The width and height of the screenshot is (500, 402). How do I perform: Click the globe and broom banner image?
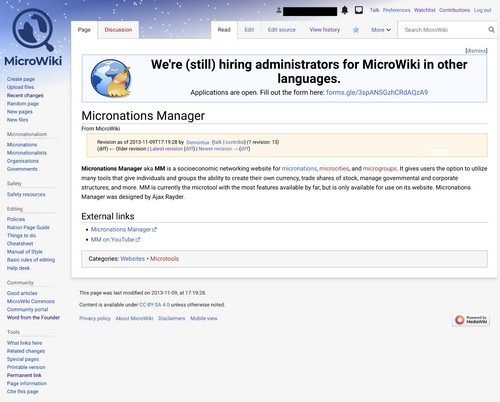tap(111, 78)
